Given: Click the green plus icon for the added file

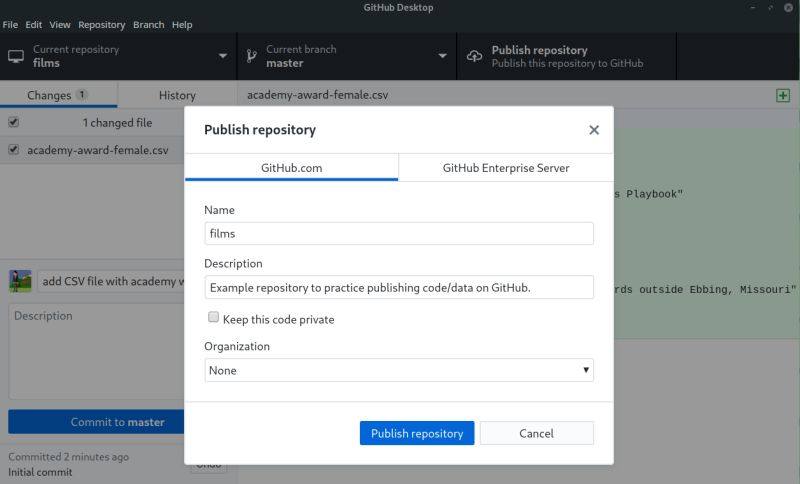Looking at the screenshot, I should point(783,95).
